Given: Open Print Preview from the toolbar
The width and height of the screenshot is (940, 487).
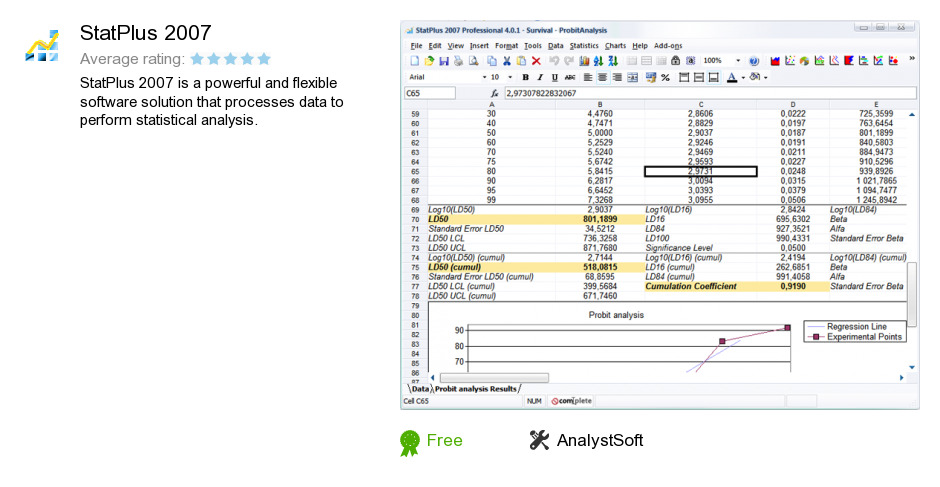Looking at the screenshot, I should 474,61.
